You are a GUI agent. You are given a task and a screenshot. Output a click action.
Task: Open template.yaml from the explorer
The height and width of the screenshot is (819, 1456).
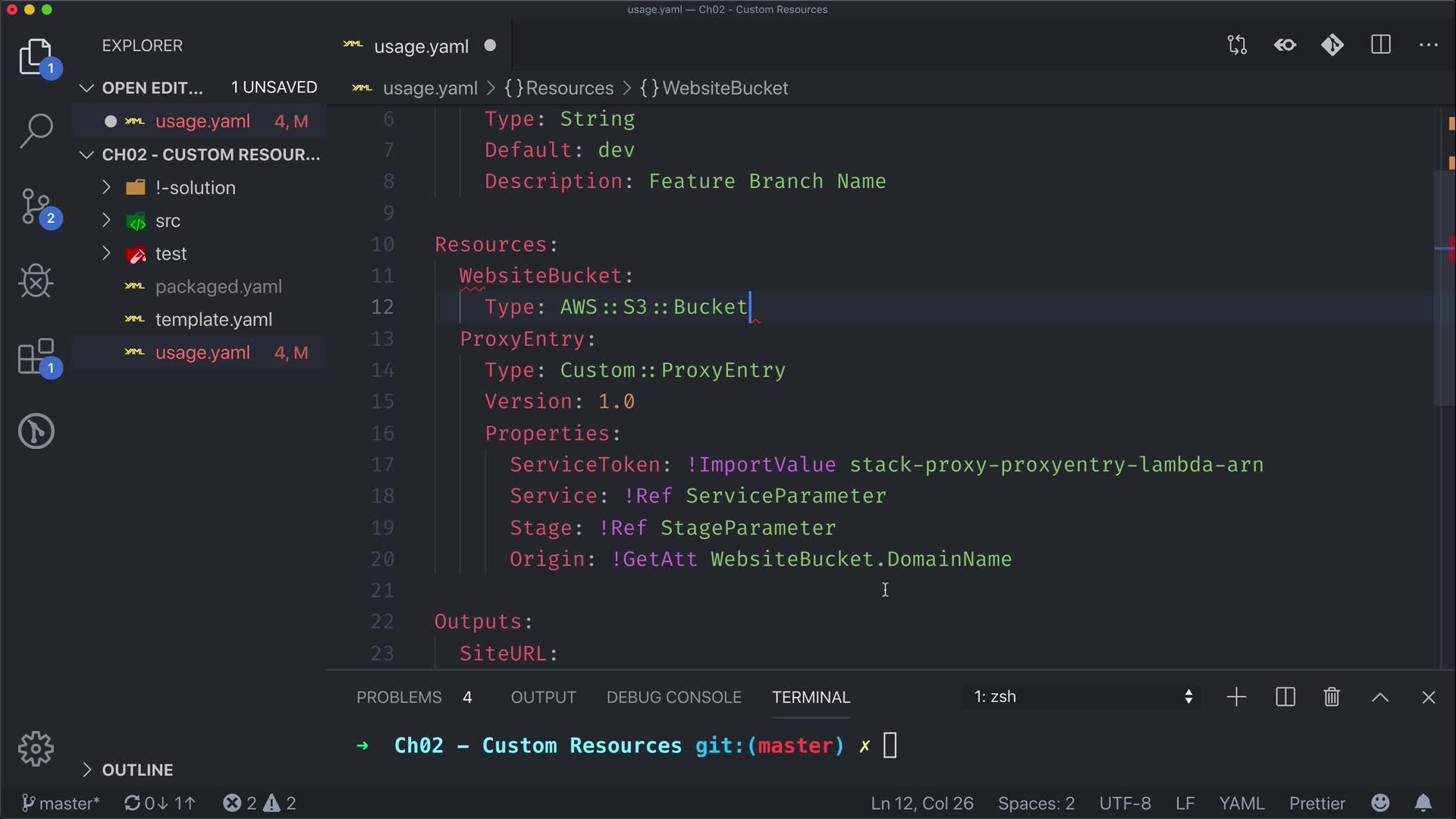coord(213,319)
